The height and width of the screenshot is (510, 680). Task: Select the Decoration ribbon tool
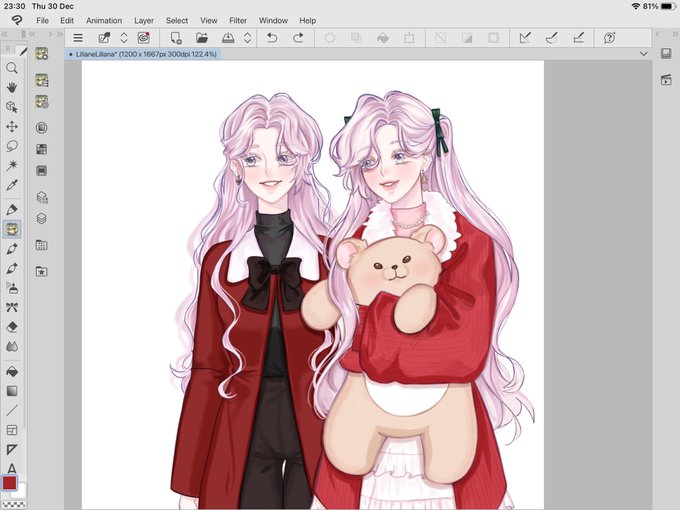click(x=12, y=307)
